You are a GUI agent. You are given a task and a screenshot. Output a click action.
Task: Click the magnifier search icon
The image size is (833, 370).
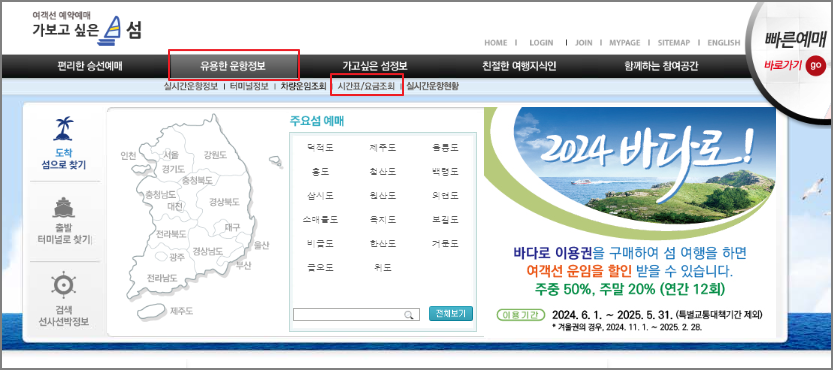click(x=409, y=315)
